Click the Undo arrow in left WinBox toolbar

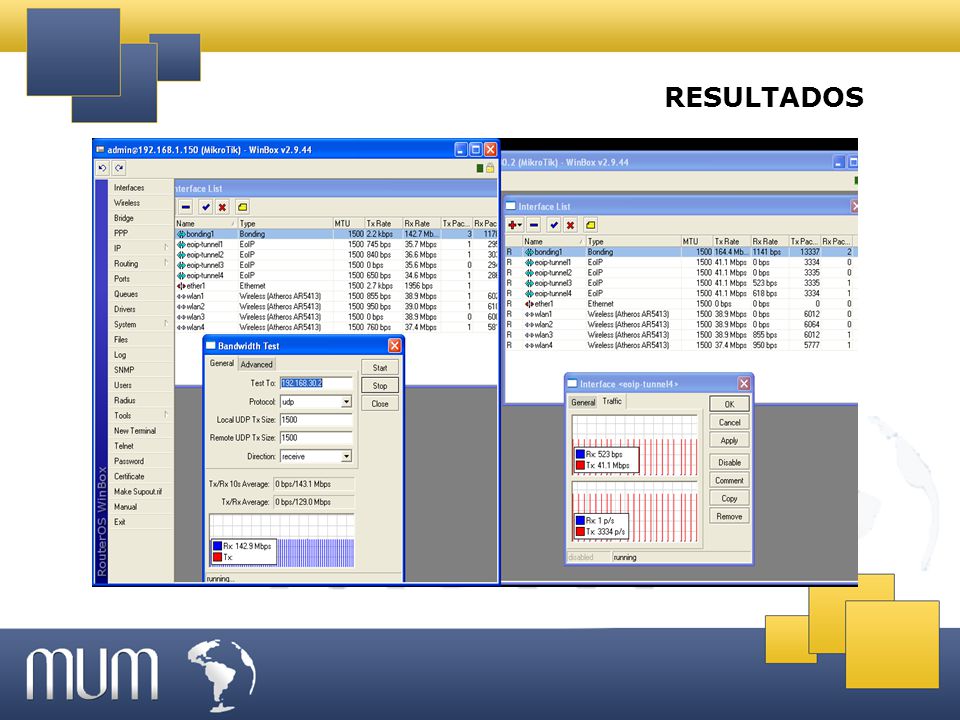tap(102, 168)
